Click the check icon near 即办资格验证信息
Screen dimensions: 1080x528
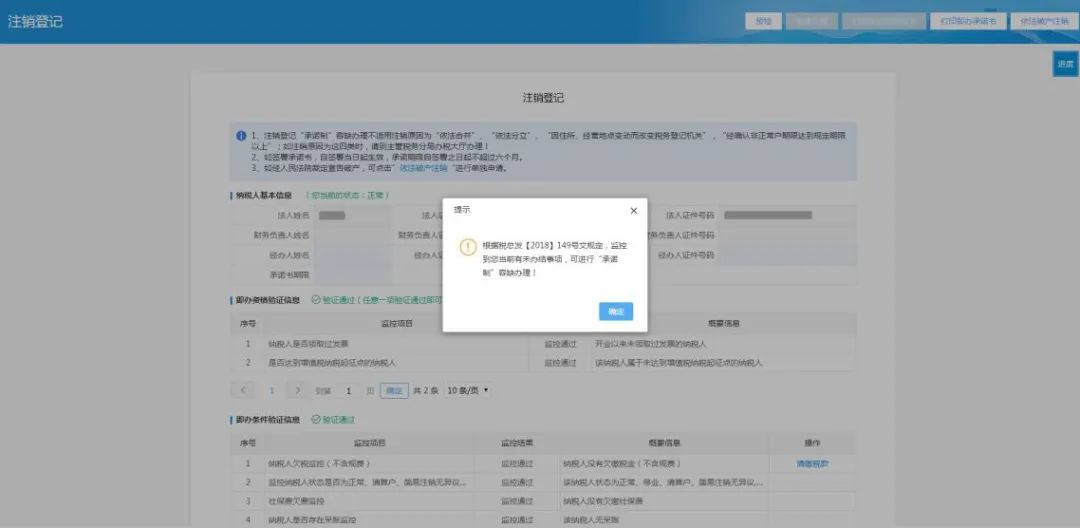(316, 300)
